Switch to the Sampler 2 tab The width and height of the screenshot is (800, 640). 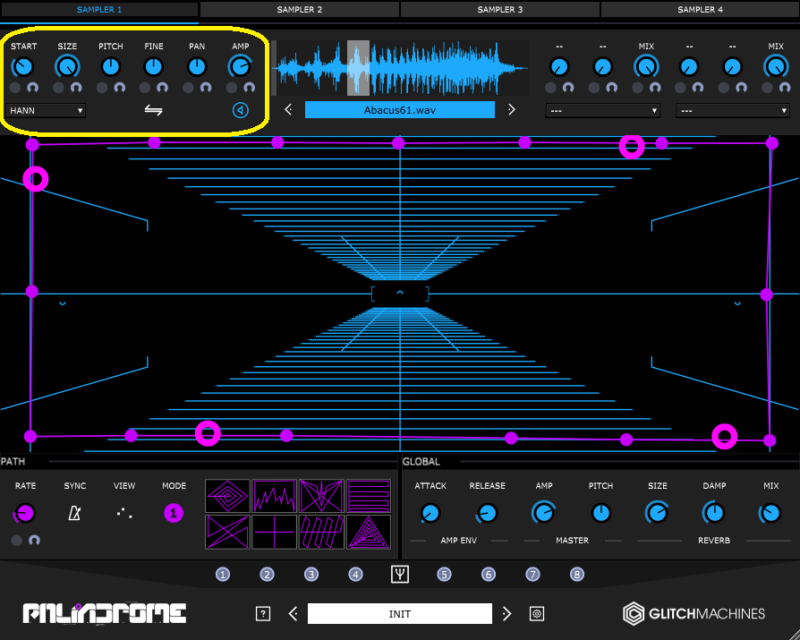coord(300,9)
